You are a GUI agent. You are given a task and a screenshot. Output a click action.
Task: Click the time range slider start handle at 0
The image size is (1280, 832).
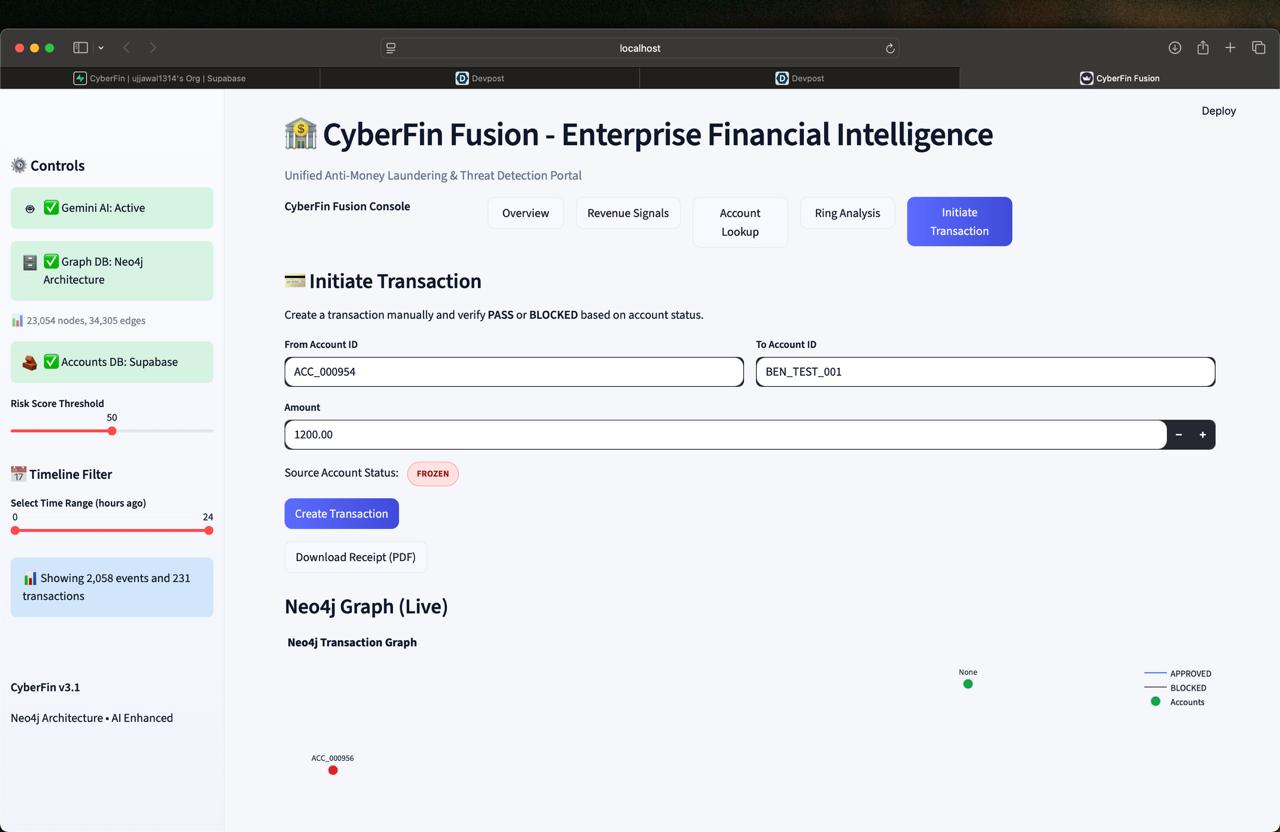tap(15, 531)
